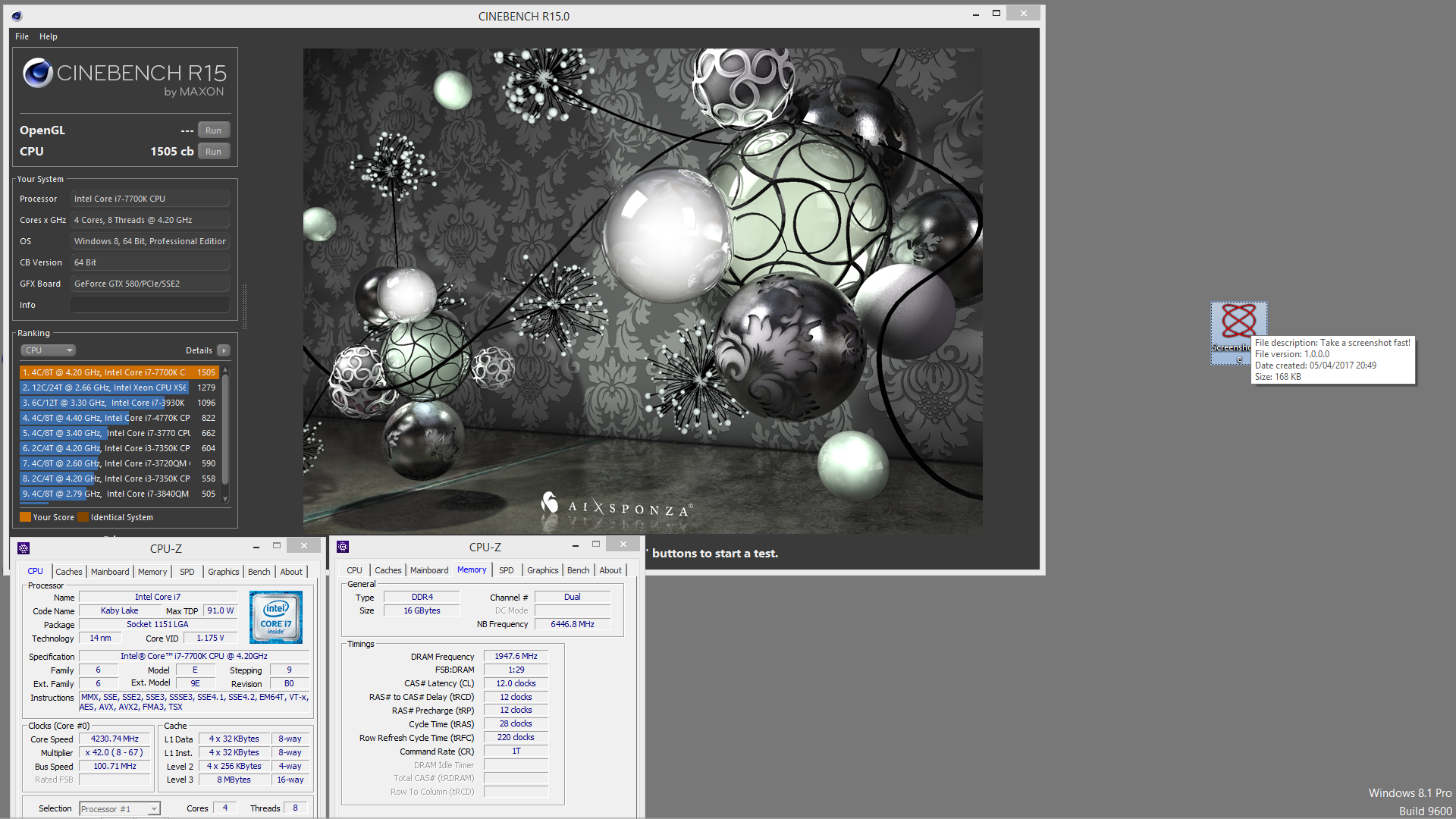Screen dimensions: 1456x819
Task: Click the orange Your Score legend swatch
Action: tap(25, 517)
